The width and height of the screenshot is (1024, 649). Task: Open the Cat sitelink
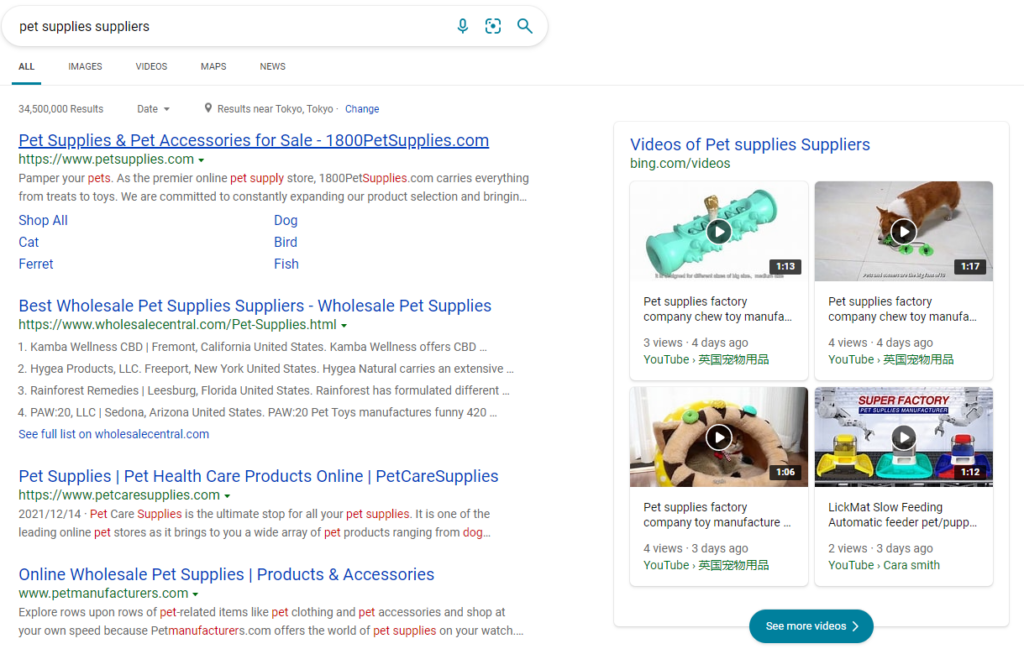[29, 242]
